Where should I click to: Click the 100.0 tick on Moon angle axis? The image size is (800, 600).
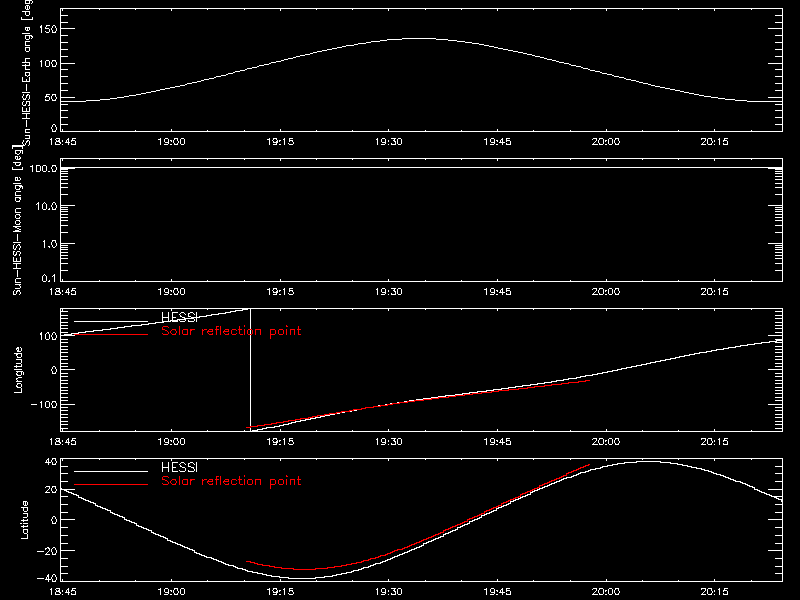pyautogui.click(x=43, y=168)
